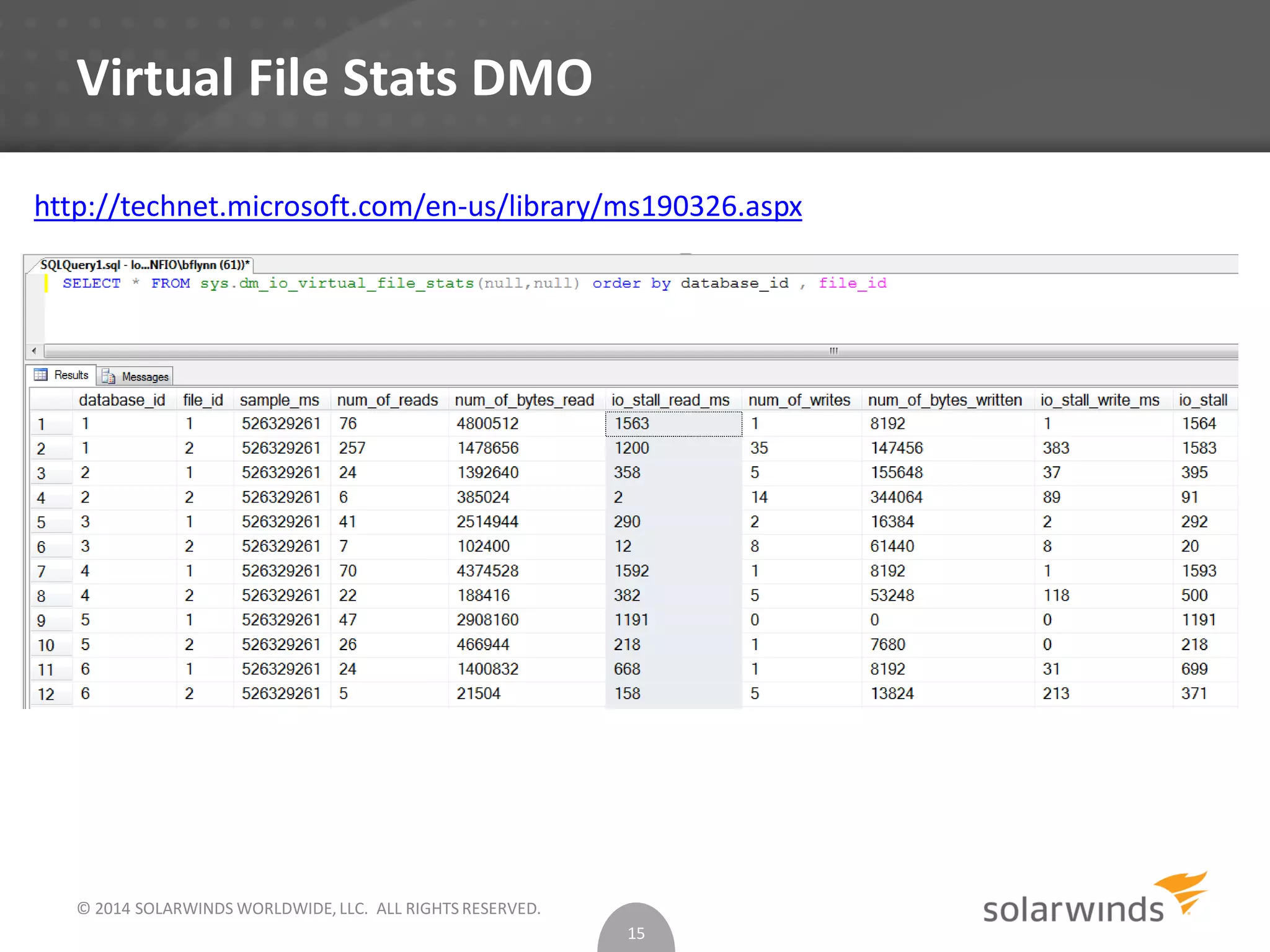Click num_of_bytes_written value 16384
This screenshot has height=952, width=1270.
[x=892, y=522]
